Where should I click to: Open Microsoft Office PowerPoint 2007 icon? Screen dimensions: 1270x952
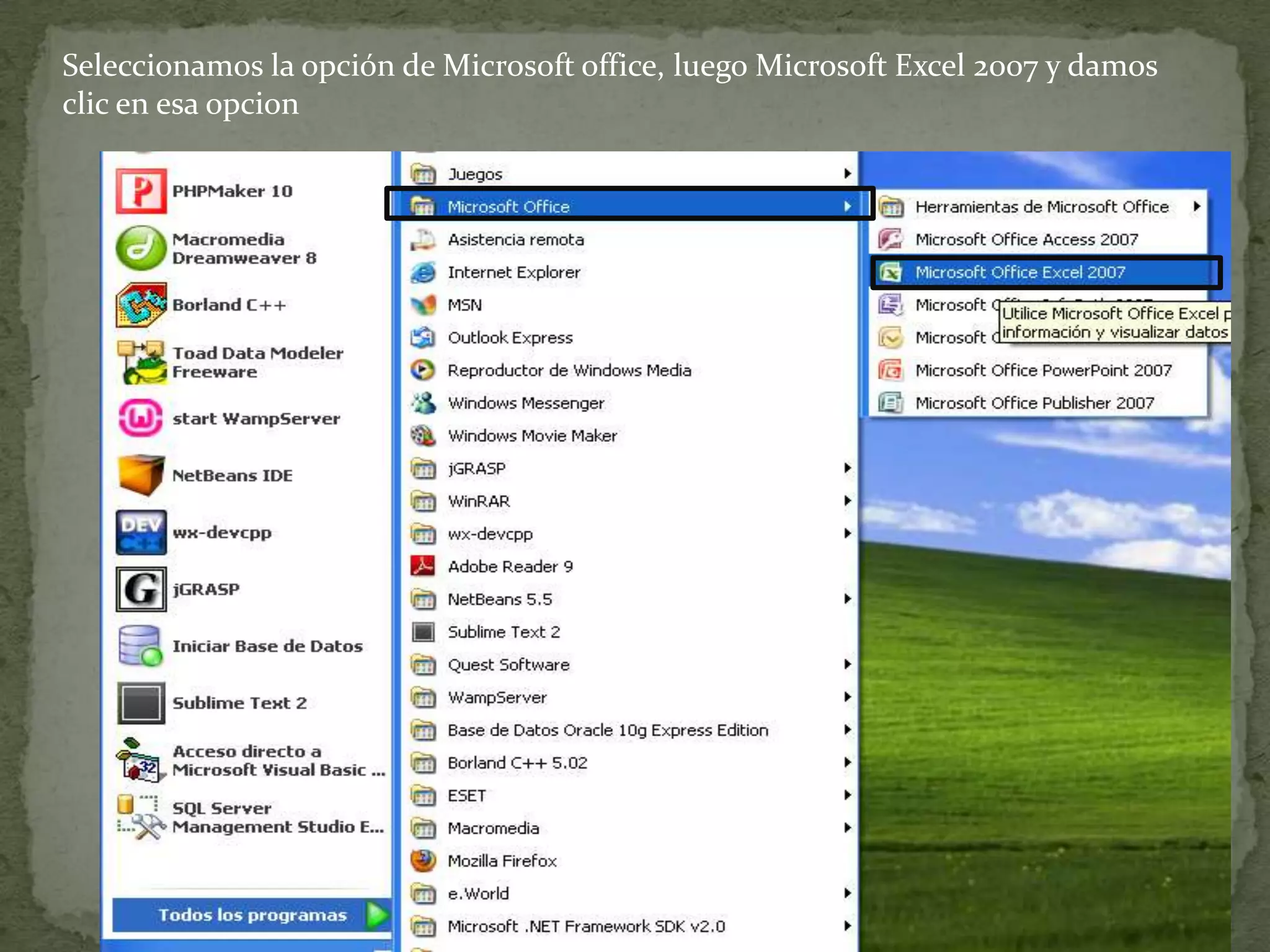point(891,370)
